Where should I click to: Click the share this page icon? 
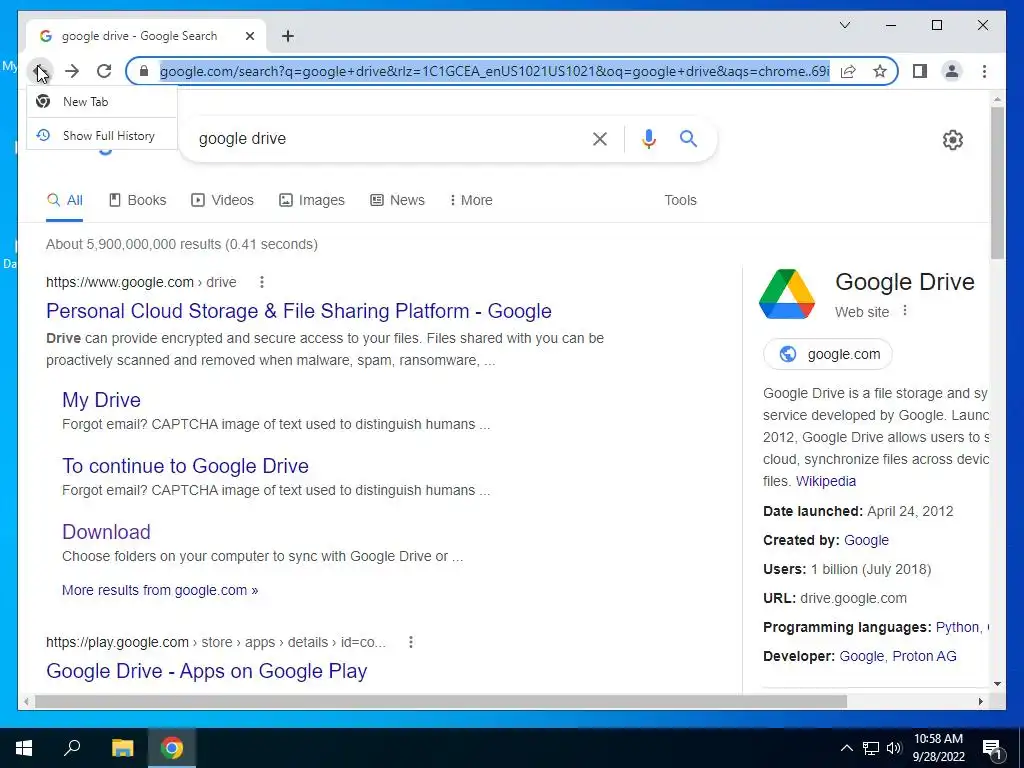tap(848, 71)
